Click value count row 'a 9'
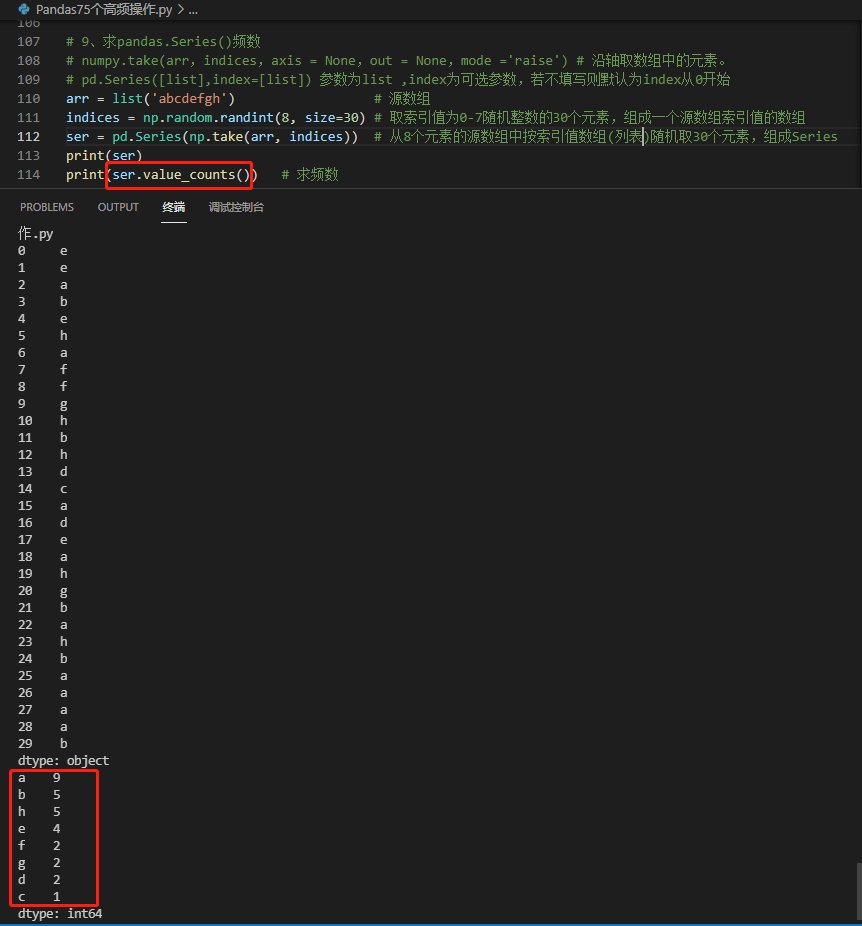This screenshot has width=862, height=926. 39,778
